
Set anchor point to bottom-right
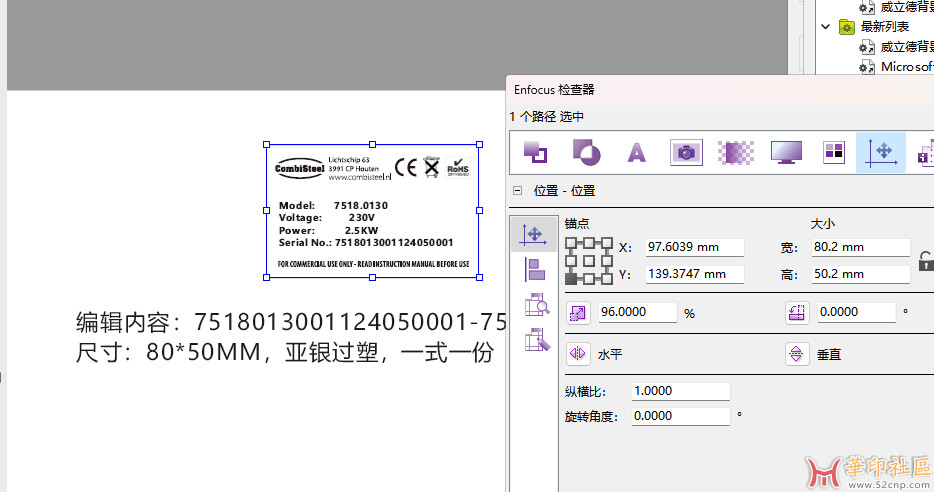point(607,278)
